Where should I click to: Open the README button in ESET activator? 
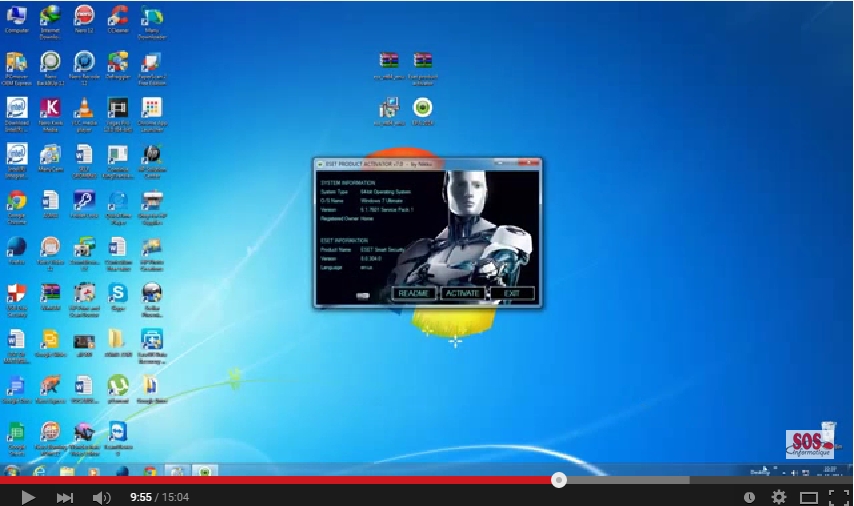(x=413, y=293)
